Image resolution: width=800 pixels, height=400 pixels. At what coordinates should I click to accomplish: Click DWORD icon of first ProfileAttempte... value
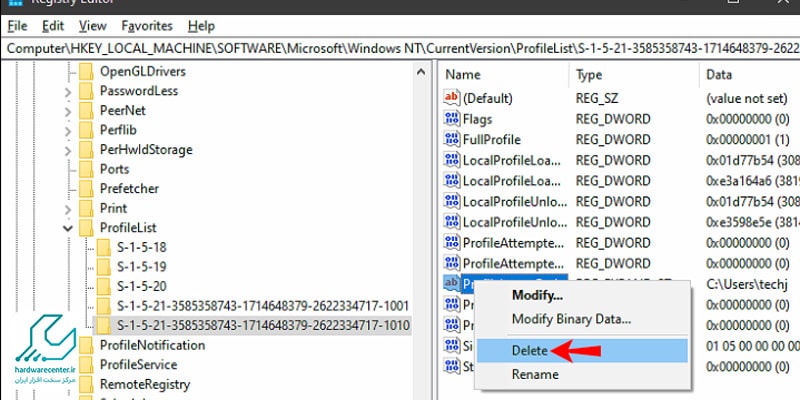[x=452, y=242]
